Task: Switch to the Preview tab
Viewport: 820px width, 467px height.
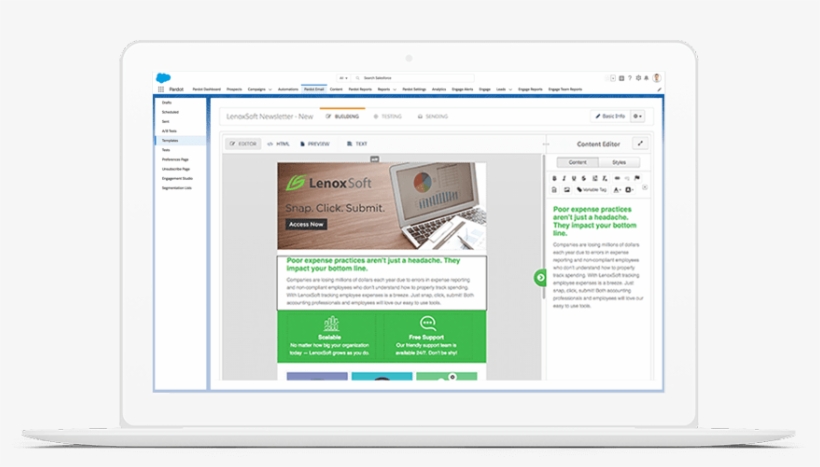Action: (315, 144)
